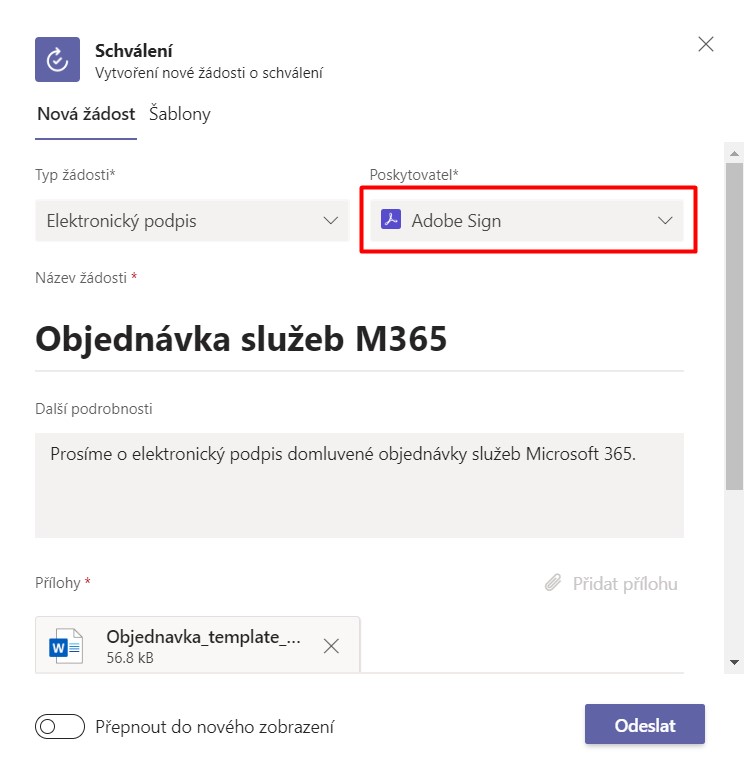Toggle Přepnout do nového zobrazení switch
This screenshot has width=744, height=768.
[60, 726]
